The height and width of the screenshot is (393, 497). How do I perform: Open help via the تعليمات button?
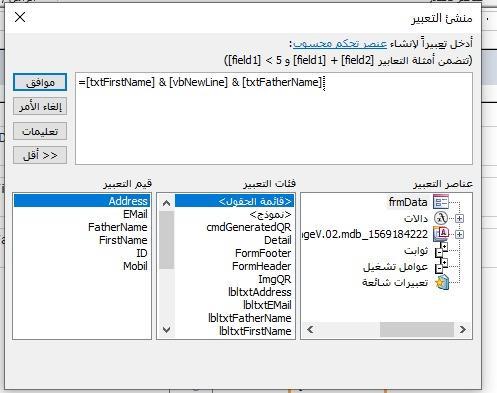coord(40,131)
